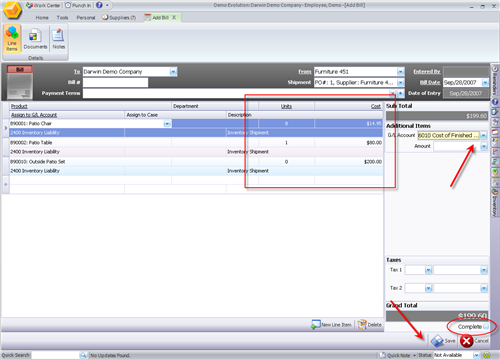The width and height of the screenshot is (500, 360).
Task: Open the Inventory sidebar panel
Action: (495, 203)
